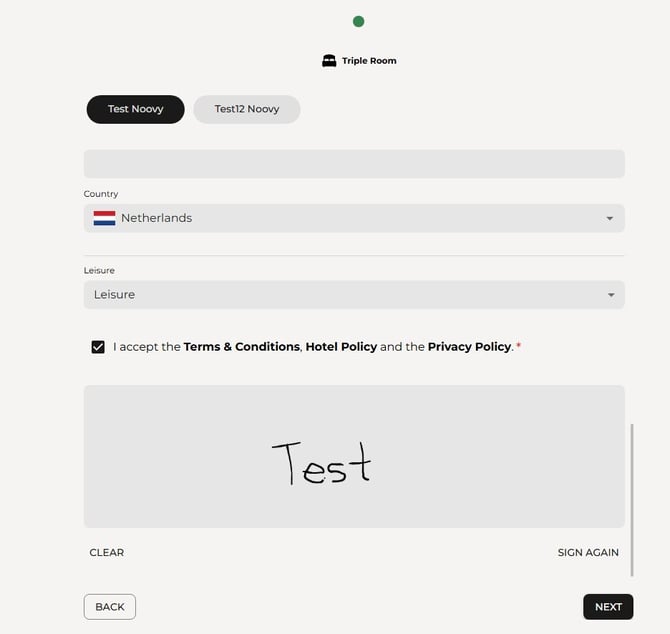Select the Test12 Noovy guest tab

click(247, 109)
